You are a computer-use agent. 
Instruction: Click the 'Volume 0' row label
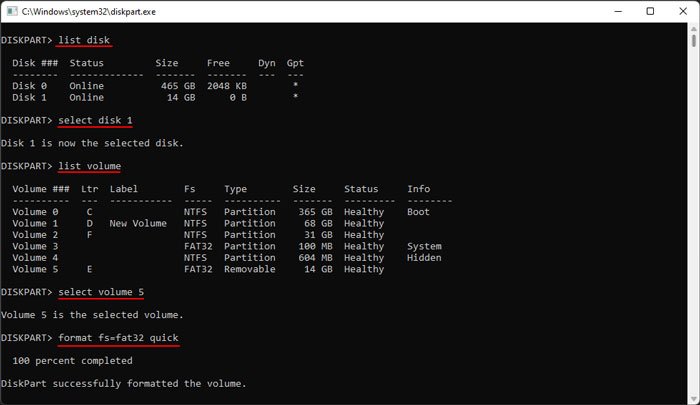point(35,212)
